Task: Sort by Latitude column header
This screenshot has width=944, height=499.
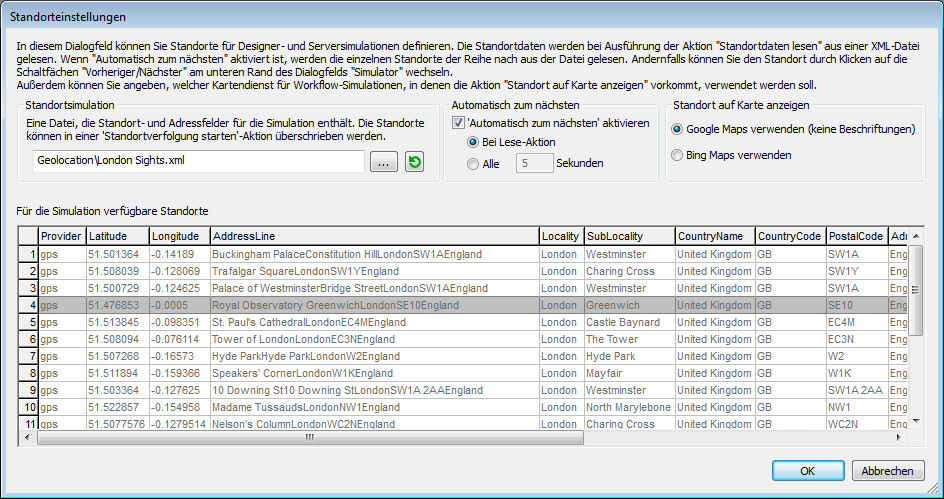Action: click(x=117, y=236)
